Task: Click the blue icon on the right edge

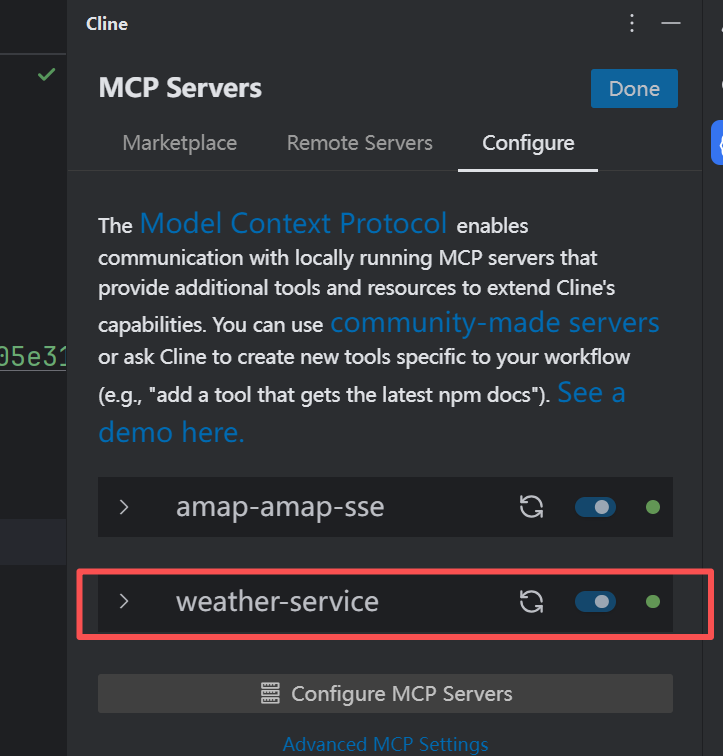Action: point(717,143)
